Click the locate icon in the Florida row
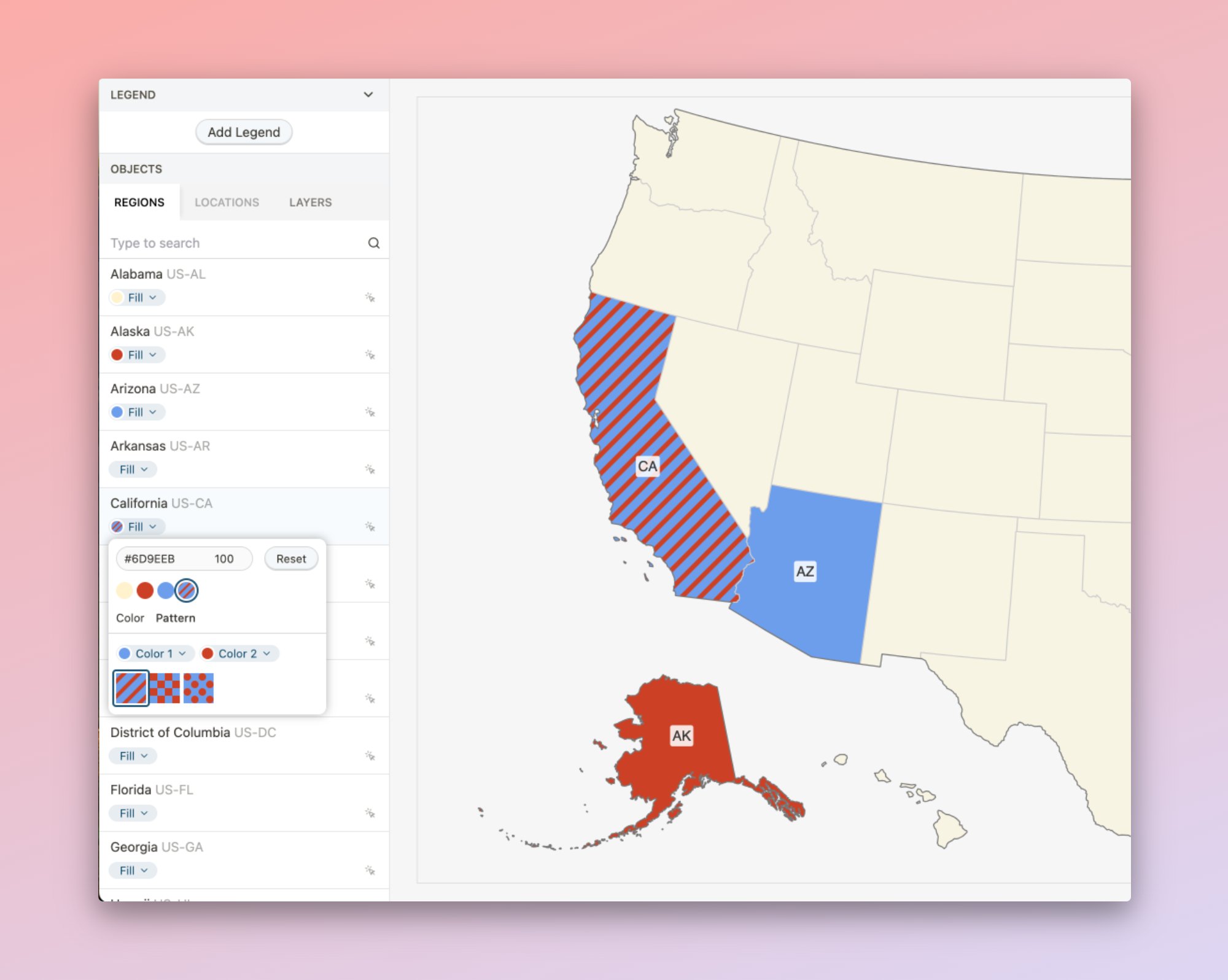 [370, 813]
